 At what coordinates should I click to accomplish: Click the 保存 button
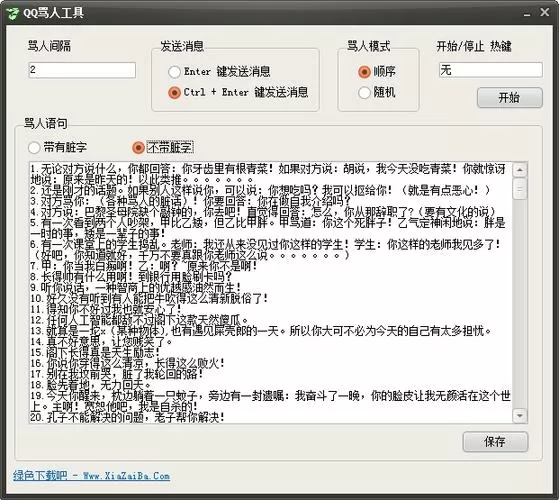(495, 442)
